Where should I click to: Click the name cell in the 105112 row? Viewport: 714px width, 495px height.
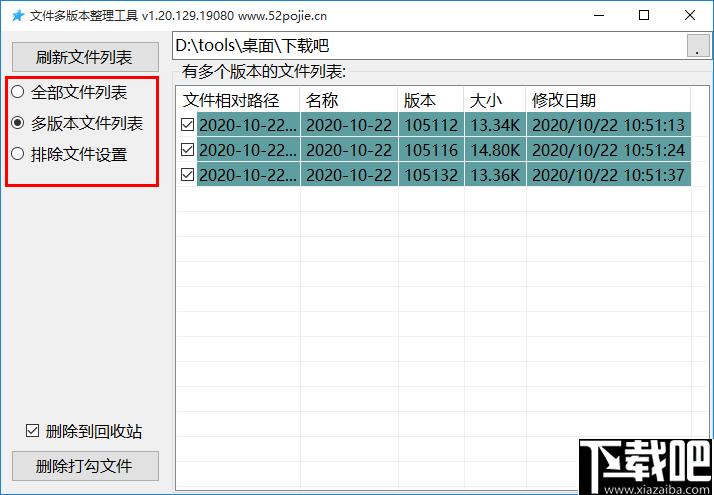[x=349, y=125]
